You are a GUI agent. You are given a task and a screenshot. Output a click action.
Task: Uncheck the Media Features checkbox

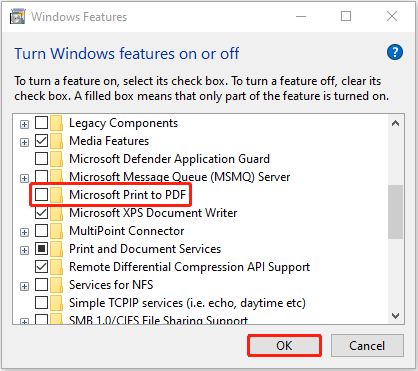(41, 141)
